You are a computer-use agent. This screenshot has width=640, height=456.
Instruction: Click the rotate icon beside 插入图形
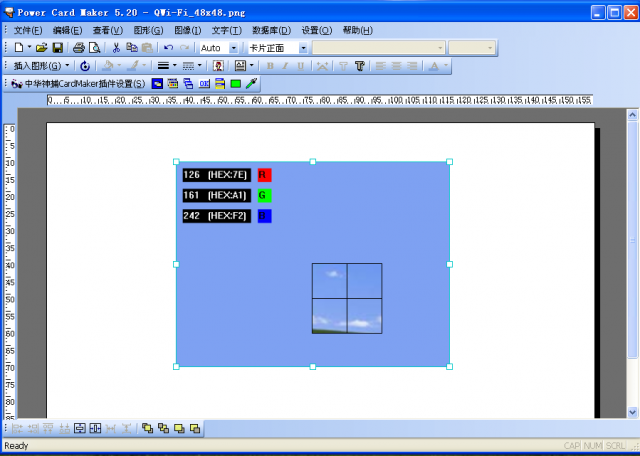click(84, 66)
